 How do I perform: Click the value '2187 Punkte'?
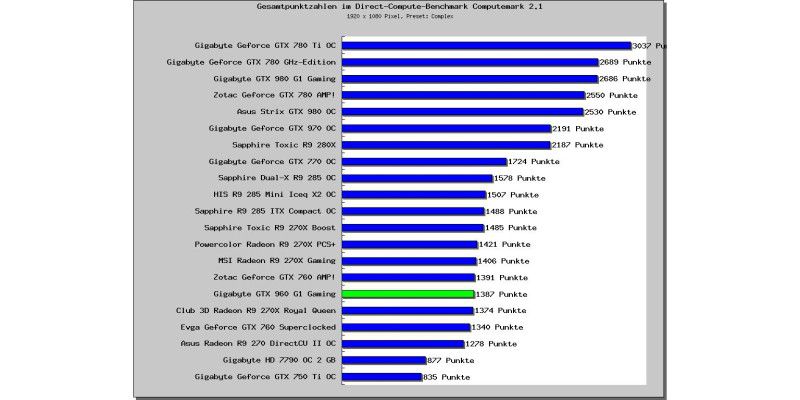click(578, 145)
